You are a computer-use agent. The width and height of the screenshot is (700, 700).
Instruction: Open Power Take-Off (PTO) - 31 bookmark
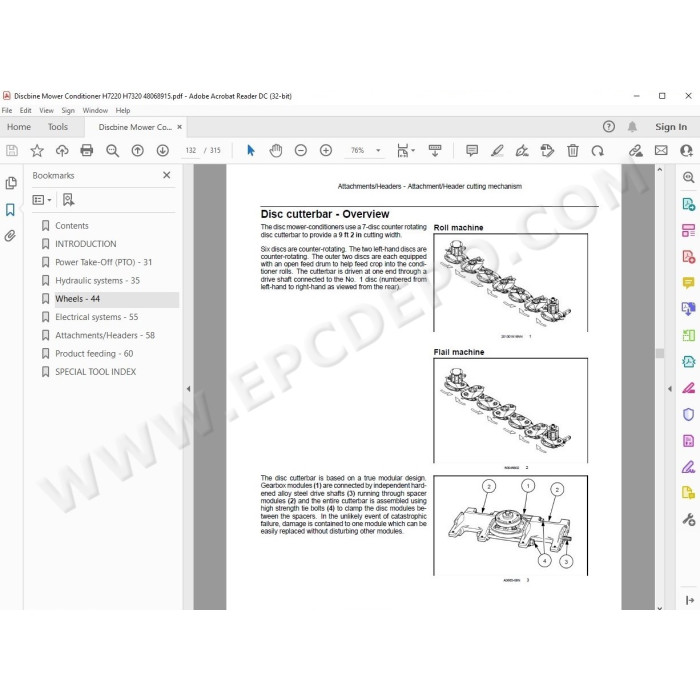104,262
